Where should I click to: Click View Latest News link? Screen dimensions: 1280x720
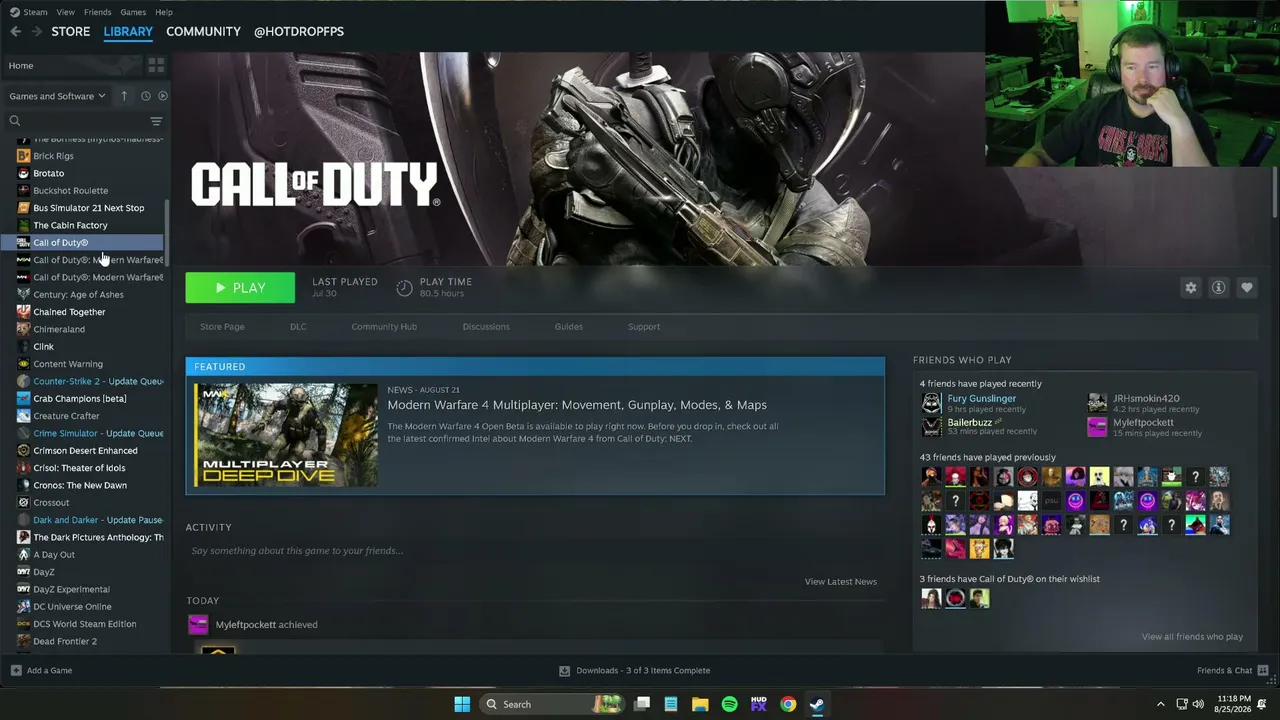point(841,582)
